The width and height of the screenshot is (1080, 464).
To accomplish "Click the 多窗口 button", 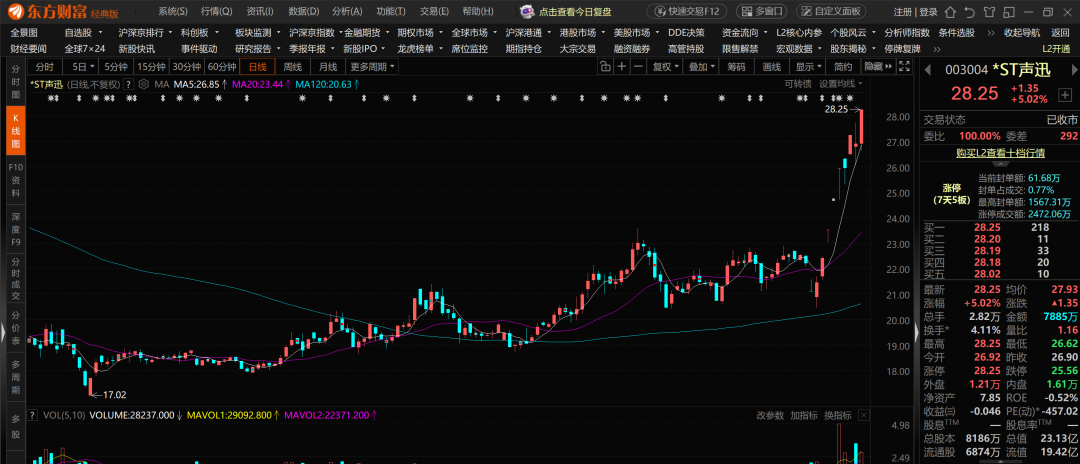I will (x=762, y=12).
